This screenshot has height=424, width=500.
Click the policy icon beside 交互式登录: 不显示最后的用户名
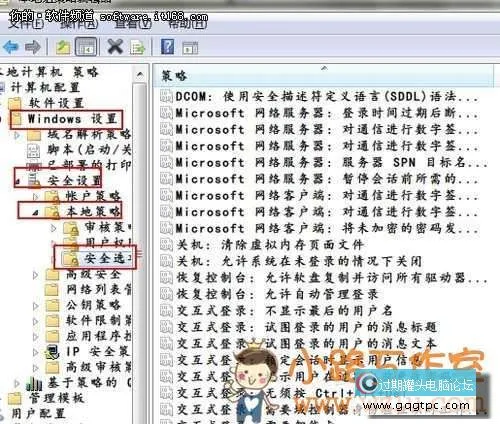pos(166,310)
